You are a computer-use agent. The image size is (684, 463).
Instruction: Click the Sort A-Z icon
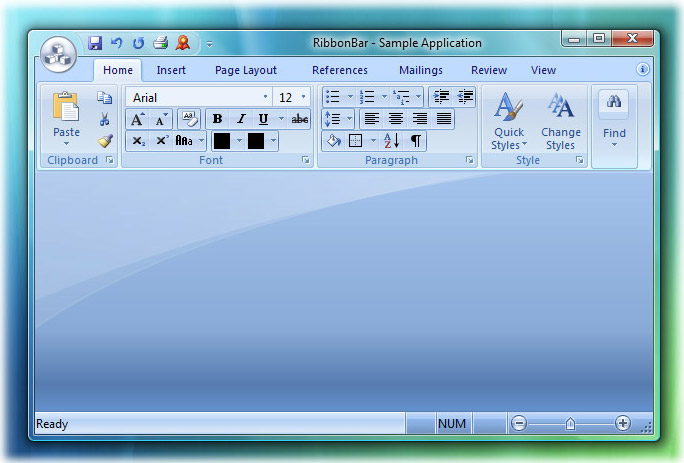[392, 141]
